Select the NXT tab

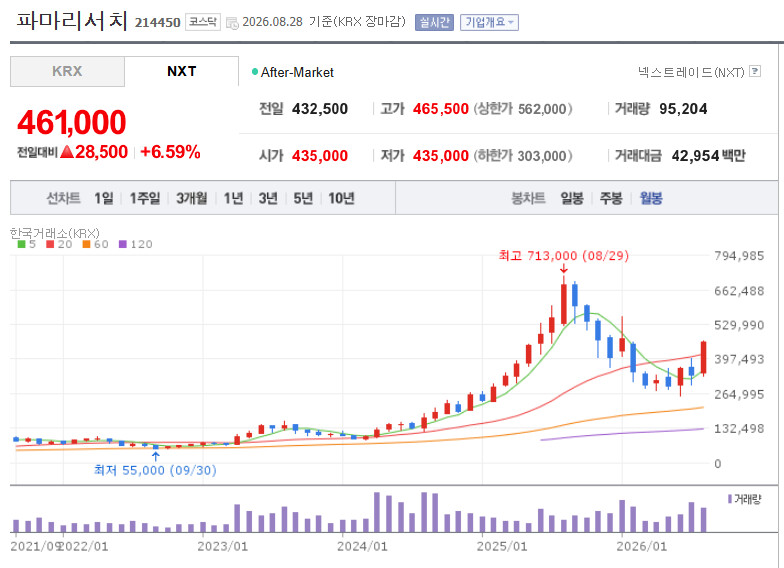coord(182,72)
